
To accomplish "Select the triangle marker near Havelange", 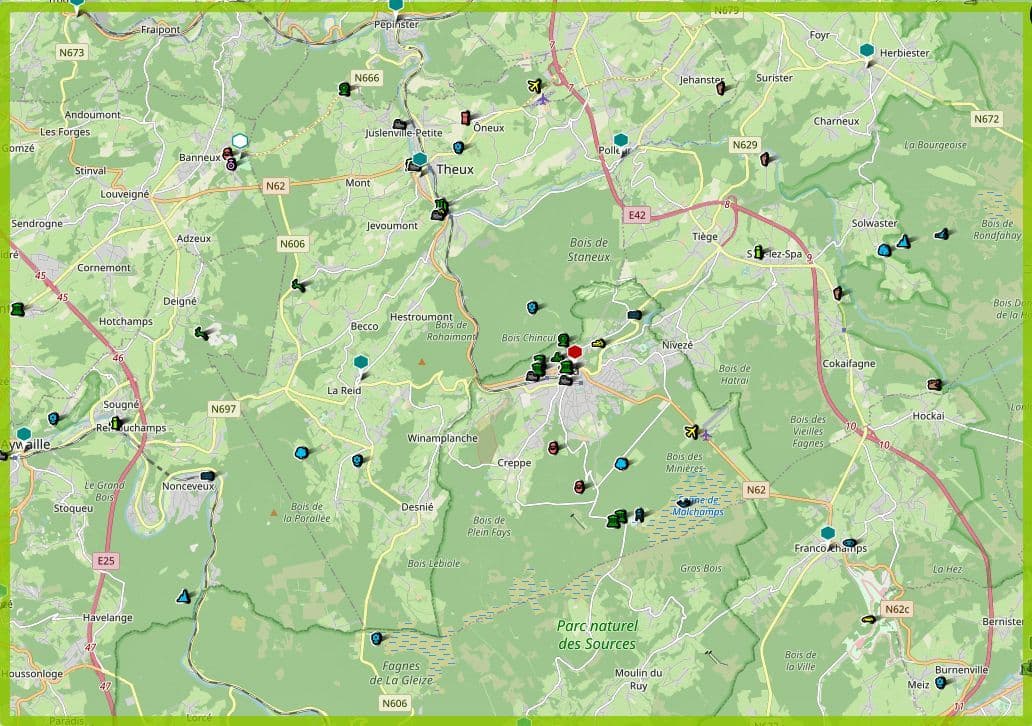I will point(183,595).
